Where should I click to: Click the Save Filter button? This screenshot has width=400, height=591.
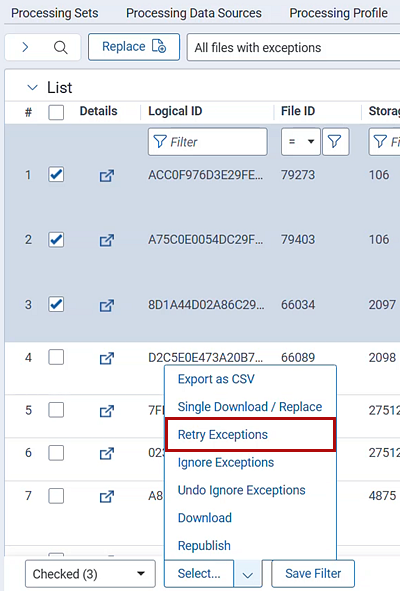(x=313, y=573)
